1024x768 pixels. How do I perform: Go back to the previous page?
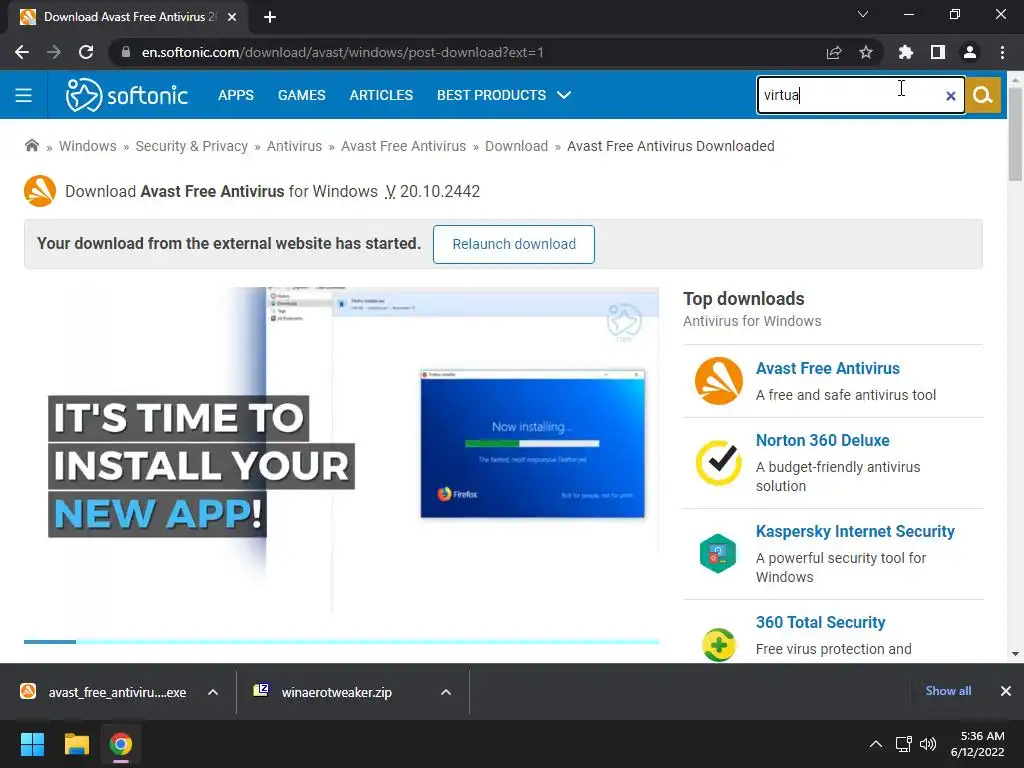tap(22, 52)
